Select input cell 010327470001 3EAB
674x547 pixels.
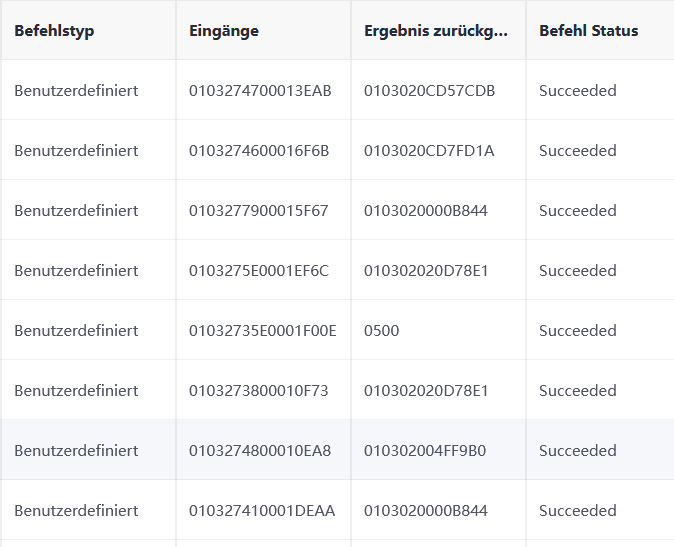(x=260, y=91)
